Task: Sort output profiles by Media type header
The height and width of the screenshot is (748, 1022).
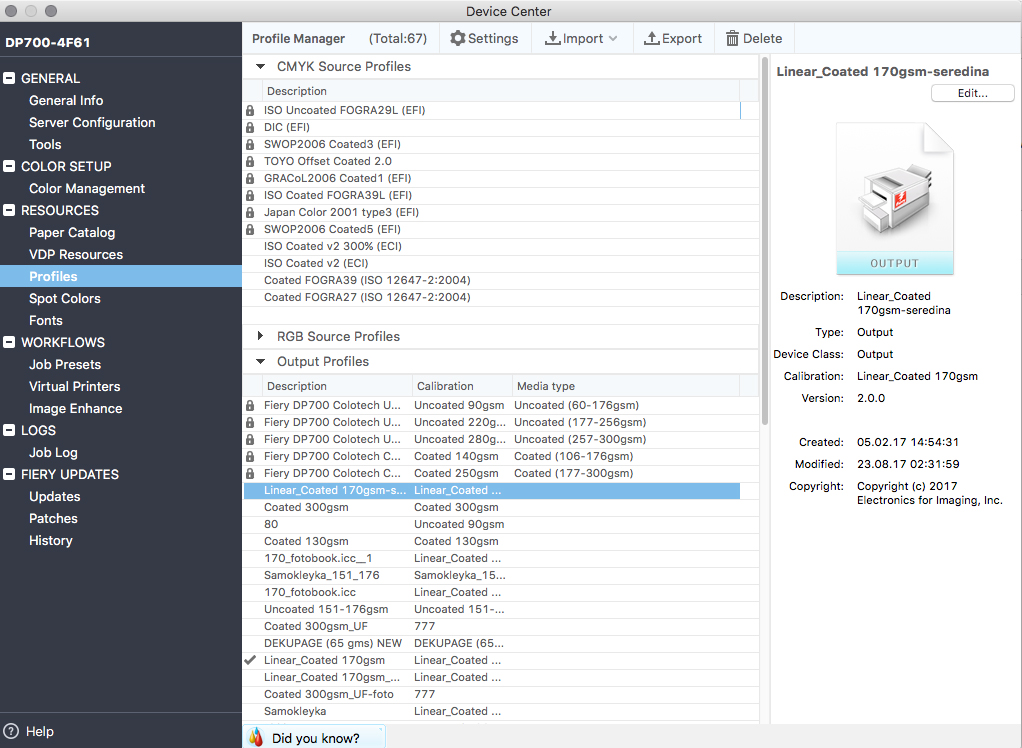Action: click(626, 386)
